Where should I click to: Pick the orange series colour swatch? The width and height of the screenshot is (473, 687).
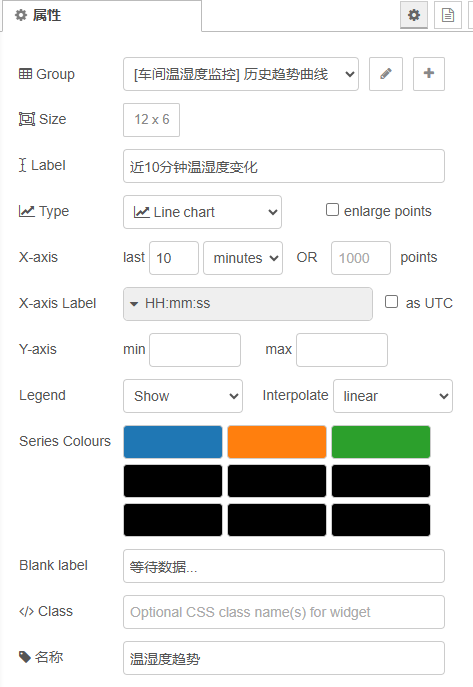277,442
